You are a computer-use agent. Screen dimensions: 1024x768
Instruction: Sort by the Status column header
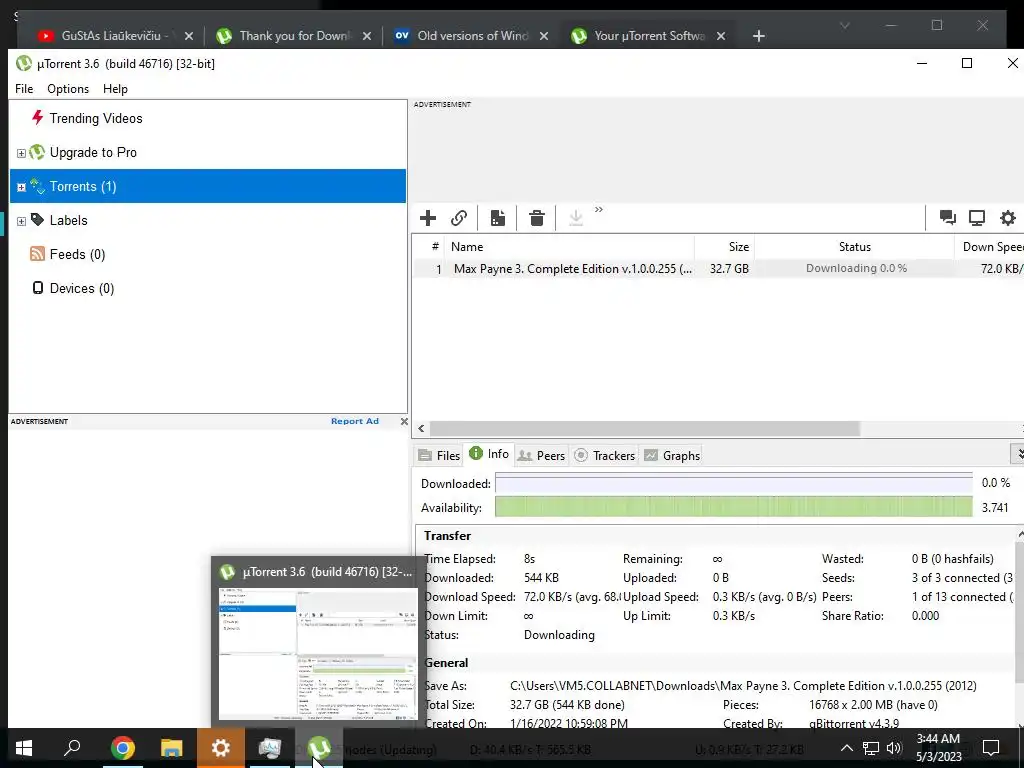(x=854, y=247)
